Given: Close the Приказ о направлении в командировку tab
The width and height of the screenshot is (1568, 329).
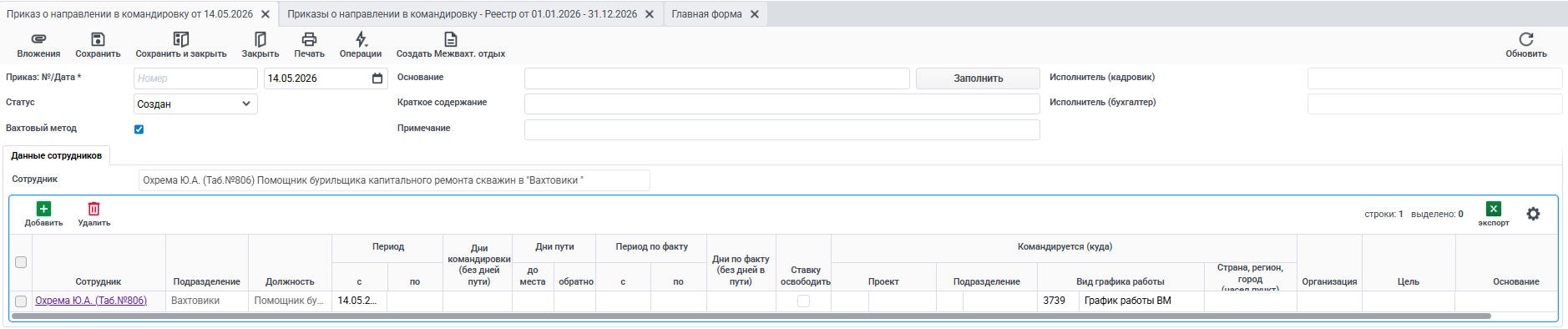Looking at the screenshot, I should 266,14.
